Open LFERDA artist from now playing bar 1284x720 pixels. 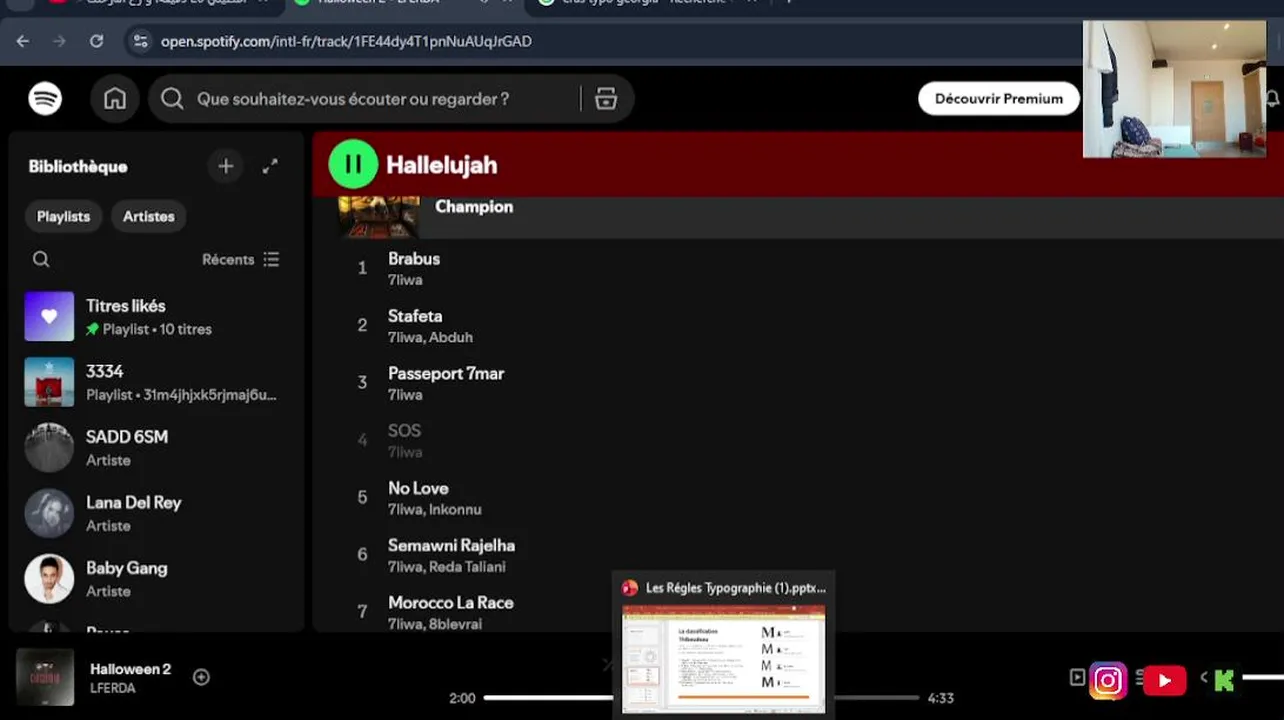pyautogui.click(x=112, y=688)
